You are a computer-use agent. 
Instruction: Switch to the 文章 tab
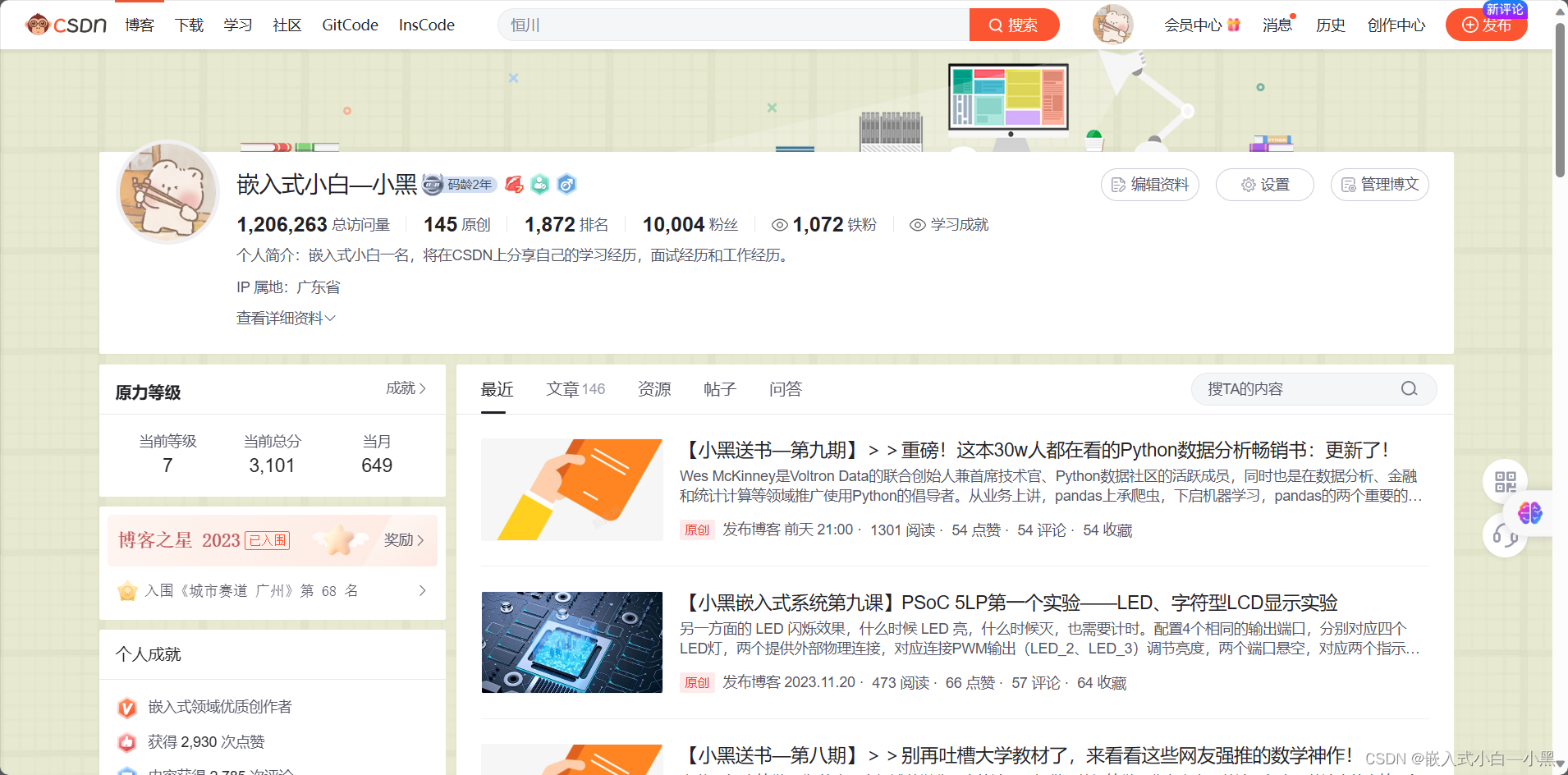coord(575,389)
